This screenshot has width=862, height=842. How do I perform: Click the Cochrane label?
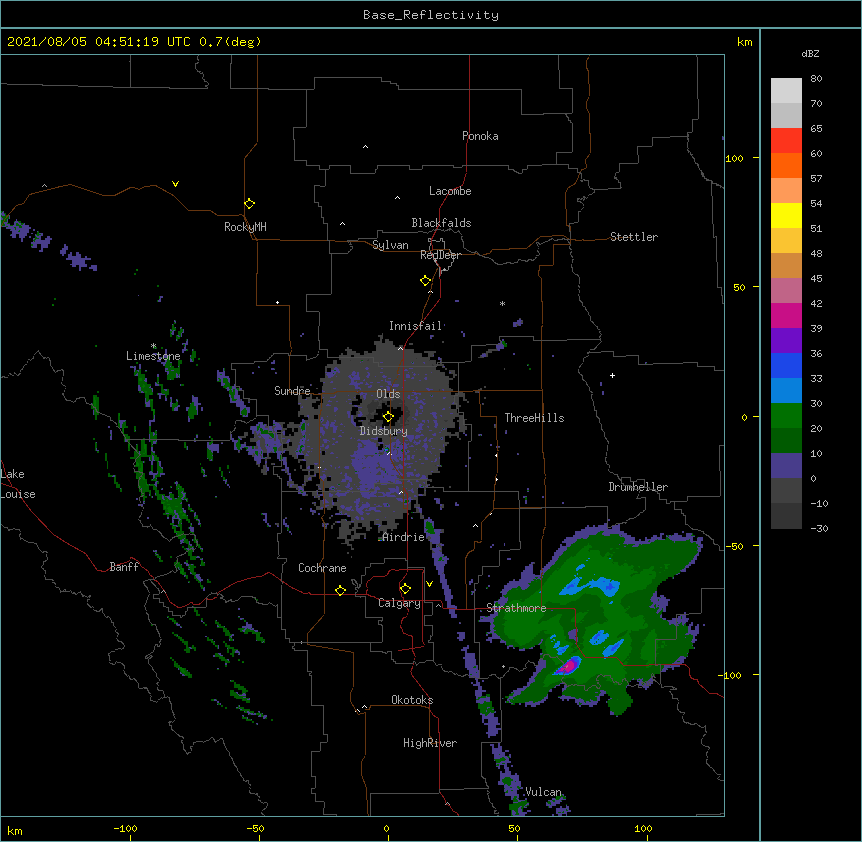click(322, 568)
